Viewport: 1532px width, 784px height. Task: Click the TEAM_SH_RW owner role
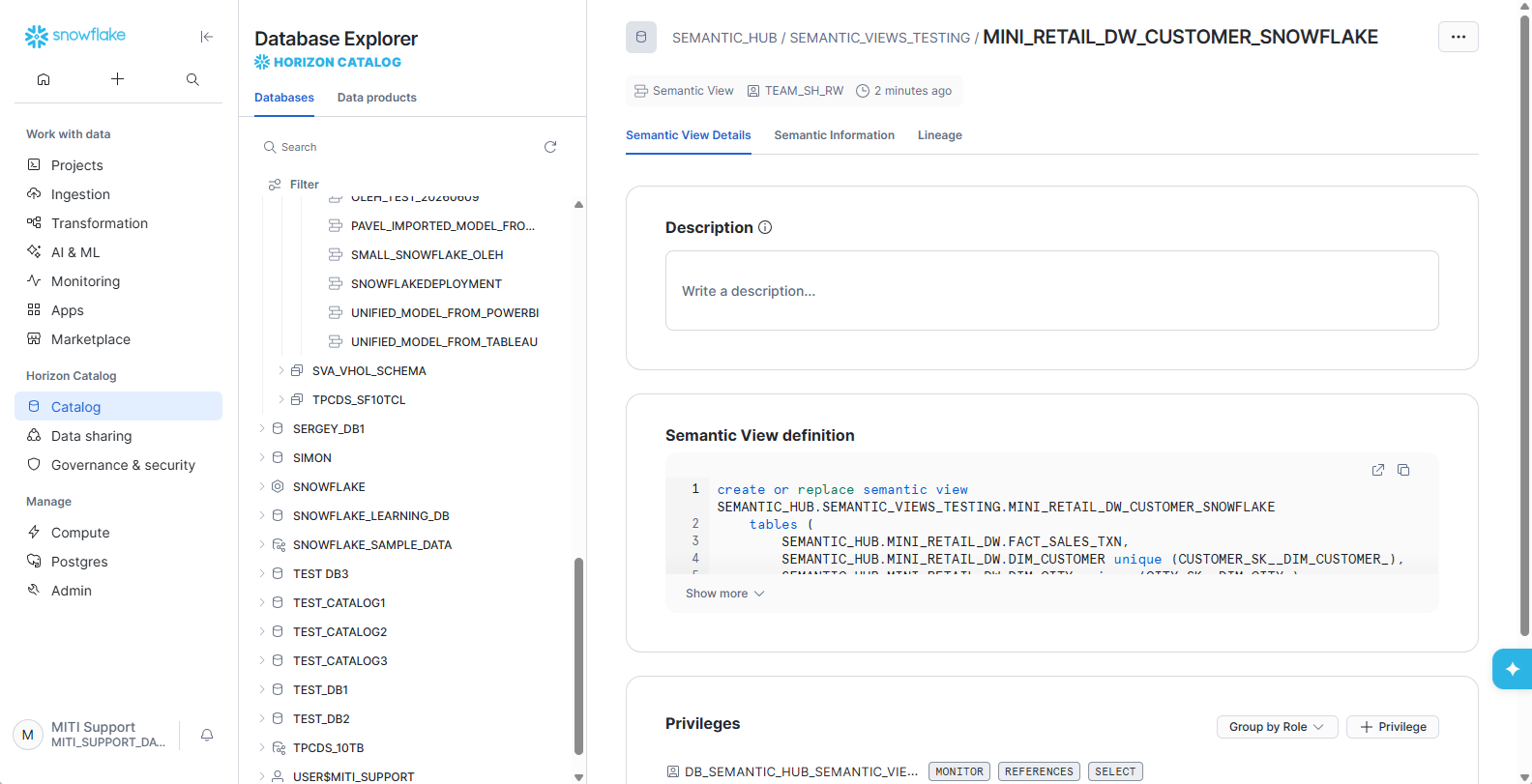point(795,91)
